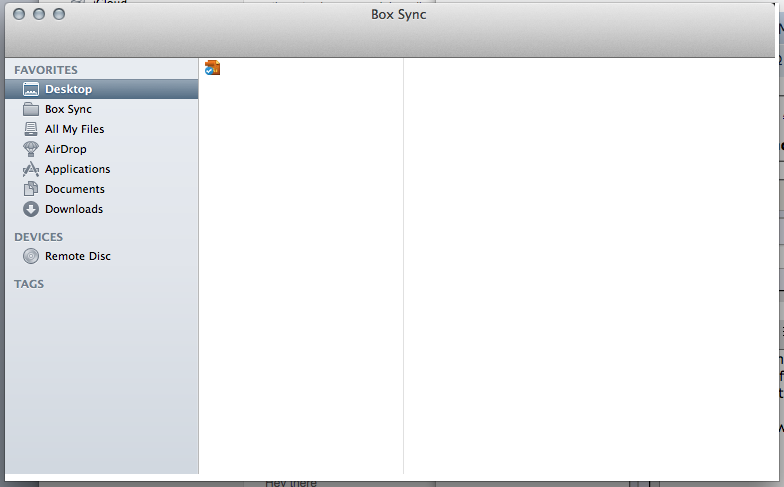
Task: Click the Documents pages icon
Action: click(x=30, y=188)
